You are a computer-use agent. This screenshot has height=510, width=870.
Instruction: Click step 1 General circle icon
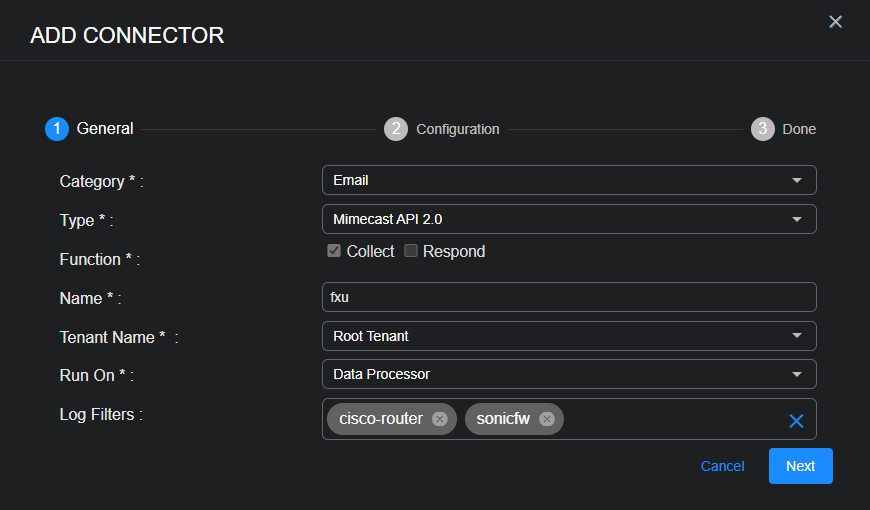pos(57,129)
